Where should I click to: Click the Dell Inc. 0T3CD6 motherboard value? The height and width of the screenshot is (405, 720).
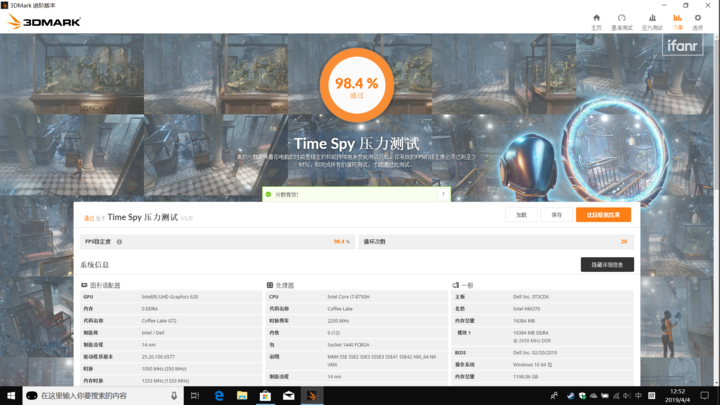[531, 297]
